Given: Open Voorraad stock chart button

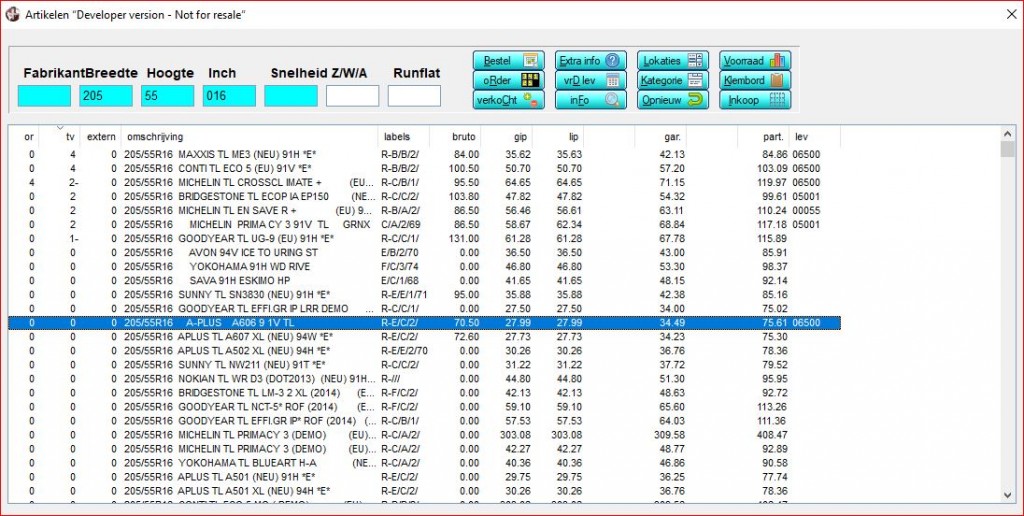Looking at the screenshot, I should pyautogui.click(x=755, y=60).
